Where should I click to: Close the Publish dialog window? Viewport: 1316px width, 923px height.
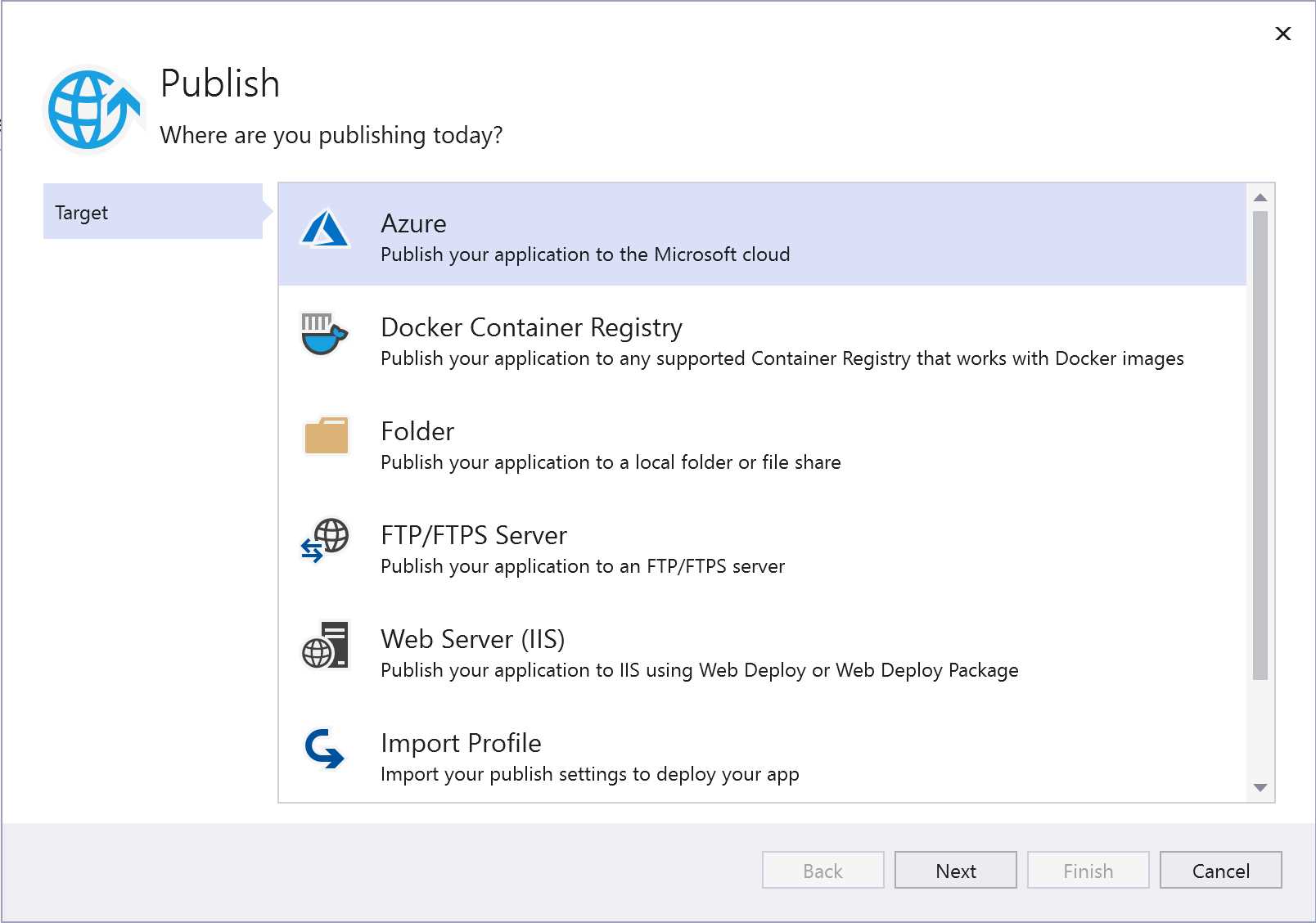1283,34
